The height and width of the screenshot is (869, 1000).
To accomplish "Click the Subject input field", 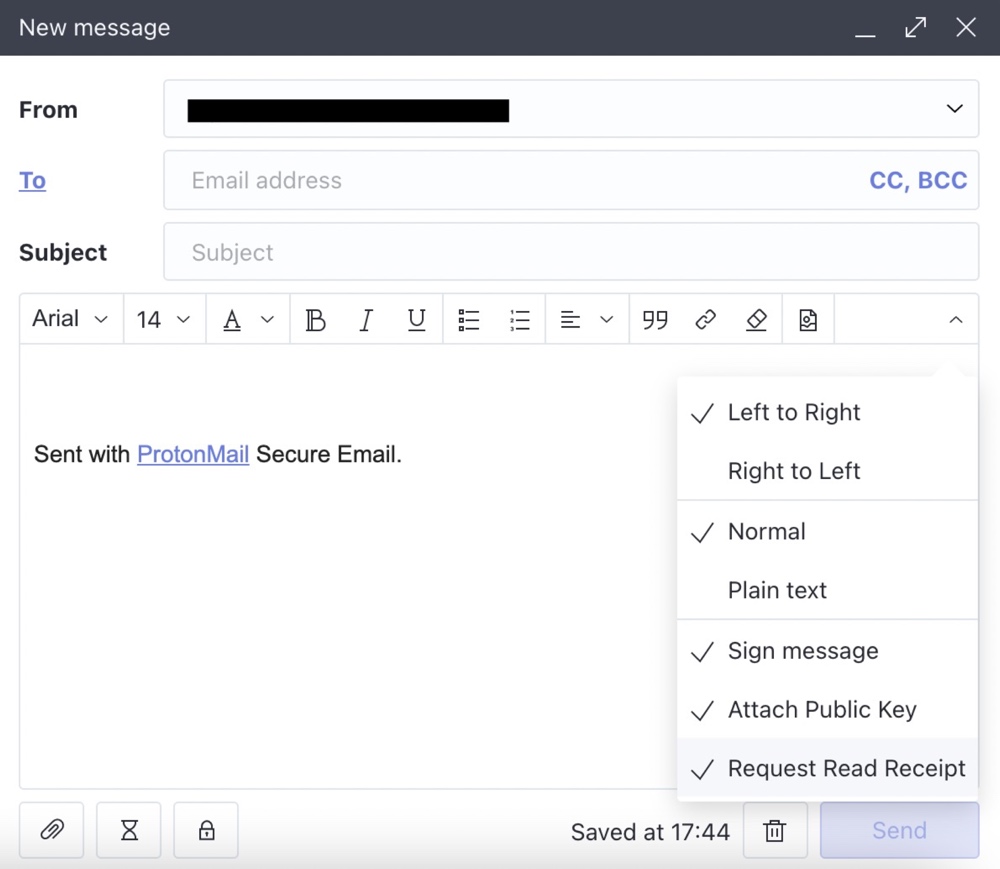I will tap(571, 252).
